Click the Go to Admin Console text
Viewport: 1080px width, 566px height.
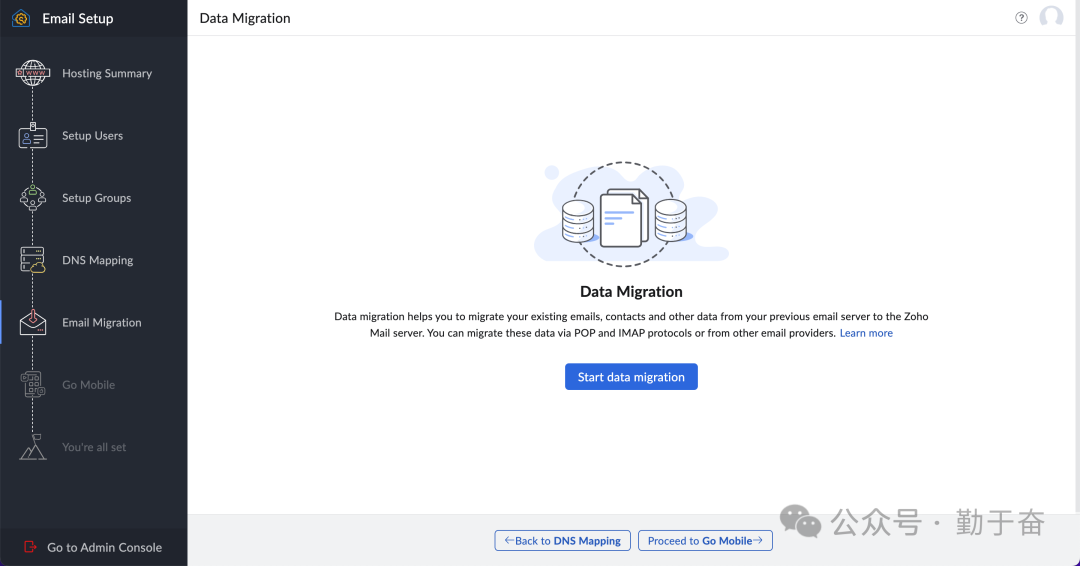tap(104, 547)
